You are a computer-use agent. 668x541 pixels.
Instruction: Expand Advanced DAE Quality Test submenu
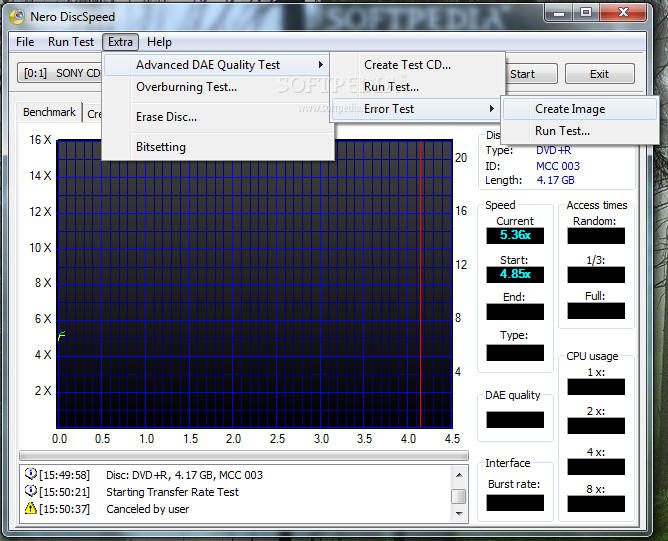tap(216, 65)
